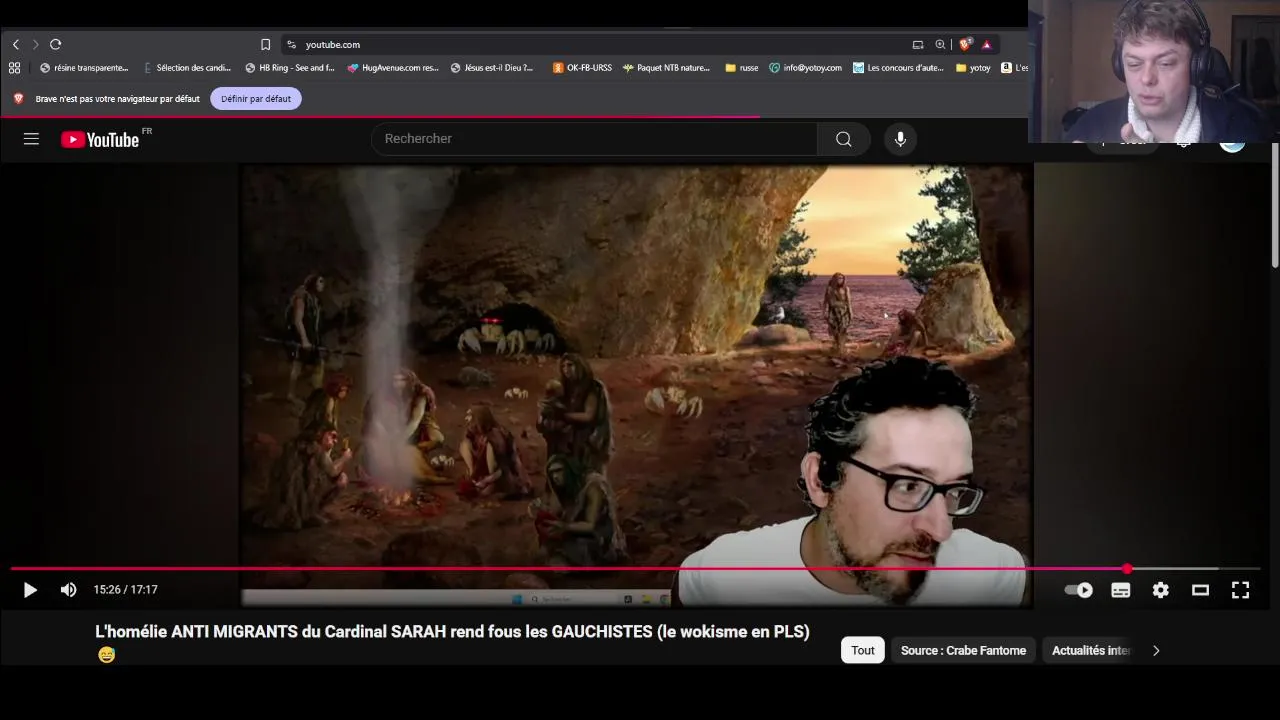Screen dimensions: 1280x720
Task: Open bookmark Sélection des candi...
Action: pos(187,68)
